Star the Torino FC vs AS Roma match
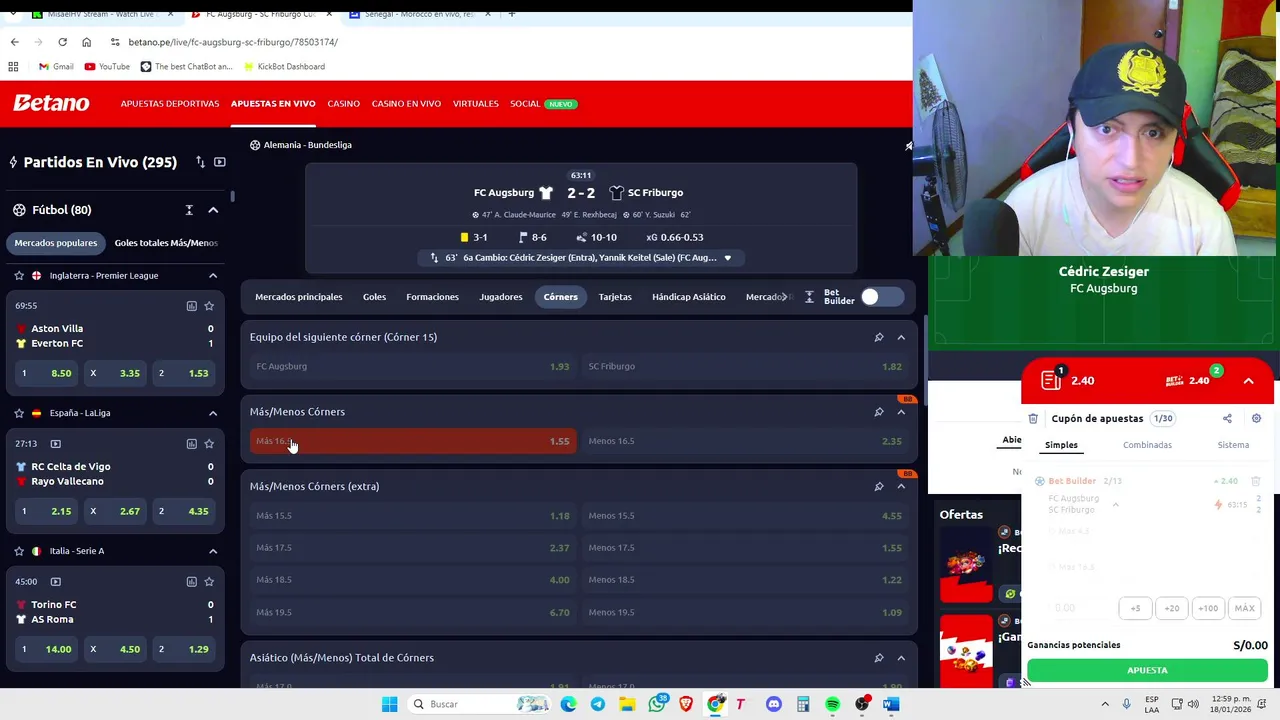Viewport: 1280px width, 720px height. tap(209, 582)
